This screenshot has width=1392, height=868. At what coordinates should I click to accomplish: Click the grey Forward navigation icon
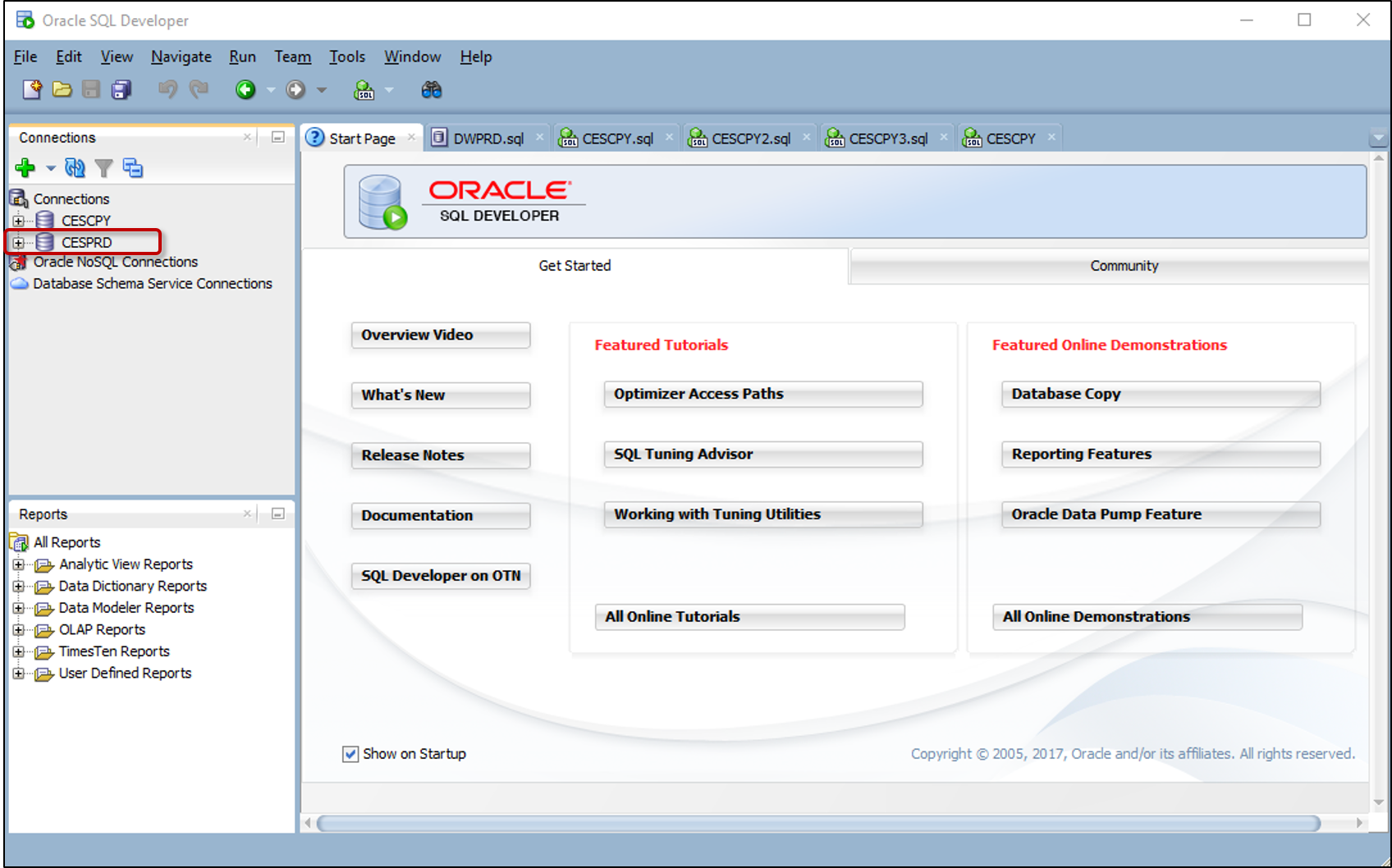[x=295, y=89]
